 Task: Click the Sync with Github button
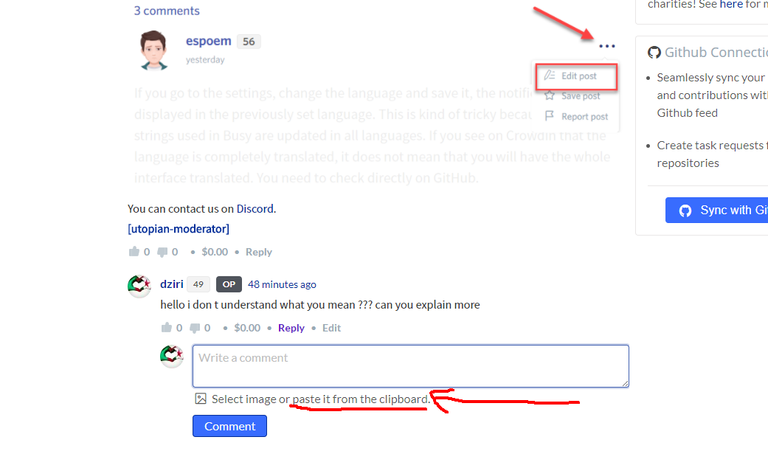click(717, 210)
